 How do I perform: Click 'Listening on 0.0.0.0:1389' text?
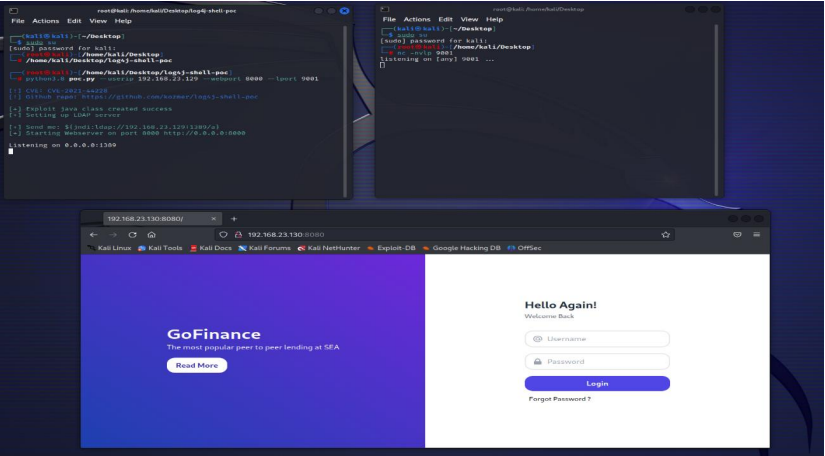coord(62,145)
